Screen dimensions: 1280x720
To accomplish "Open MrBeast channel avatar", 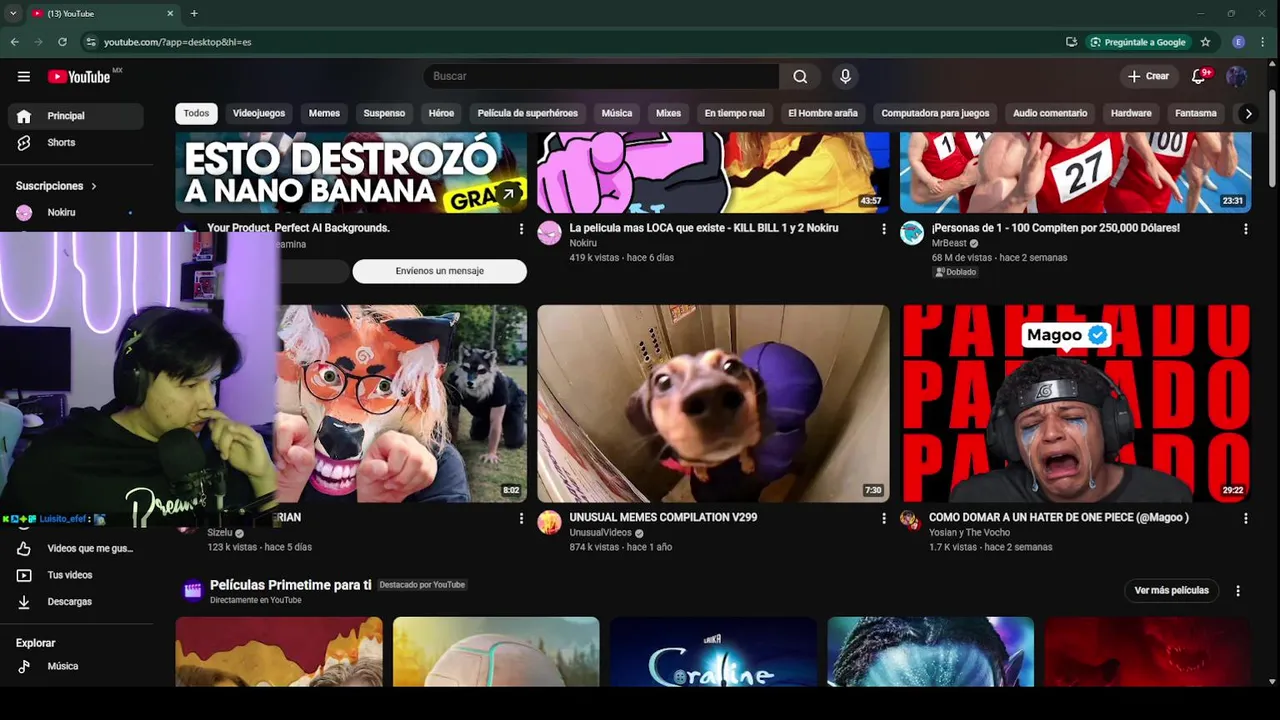I will 911,233.
